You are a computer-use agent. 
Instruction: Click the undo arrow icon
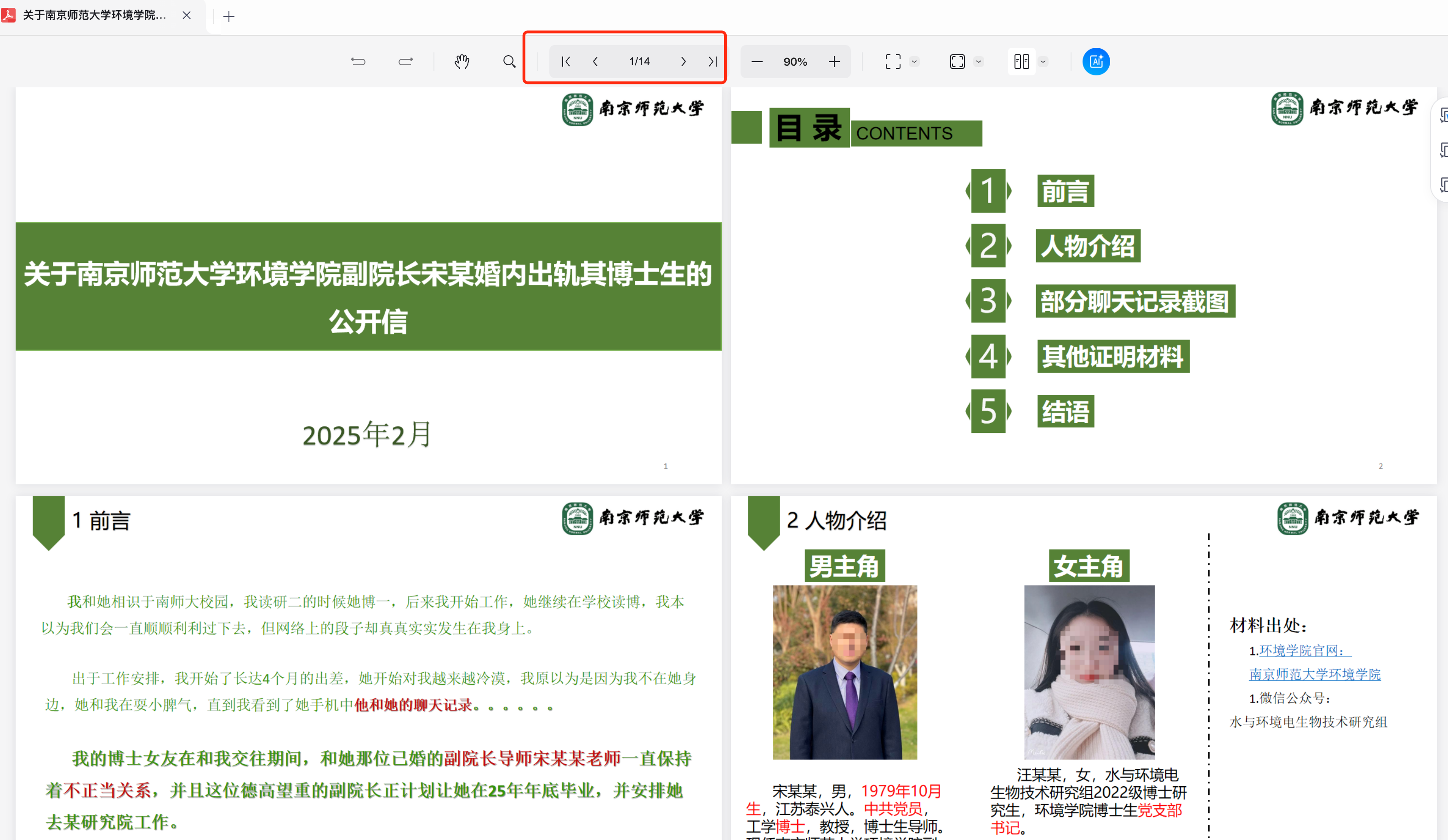(x=358, y=62)
